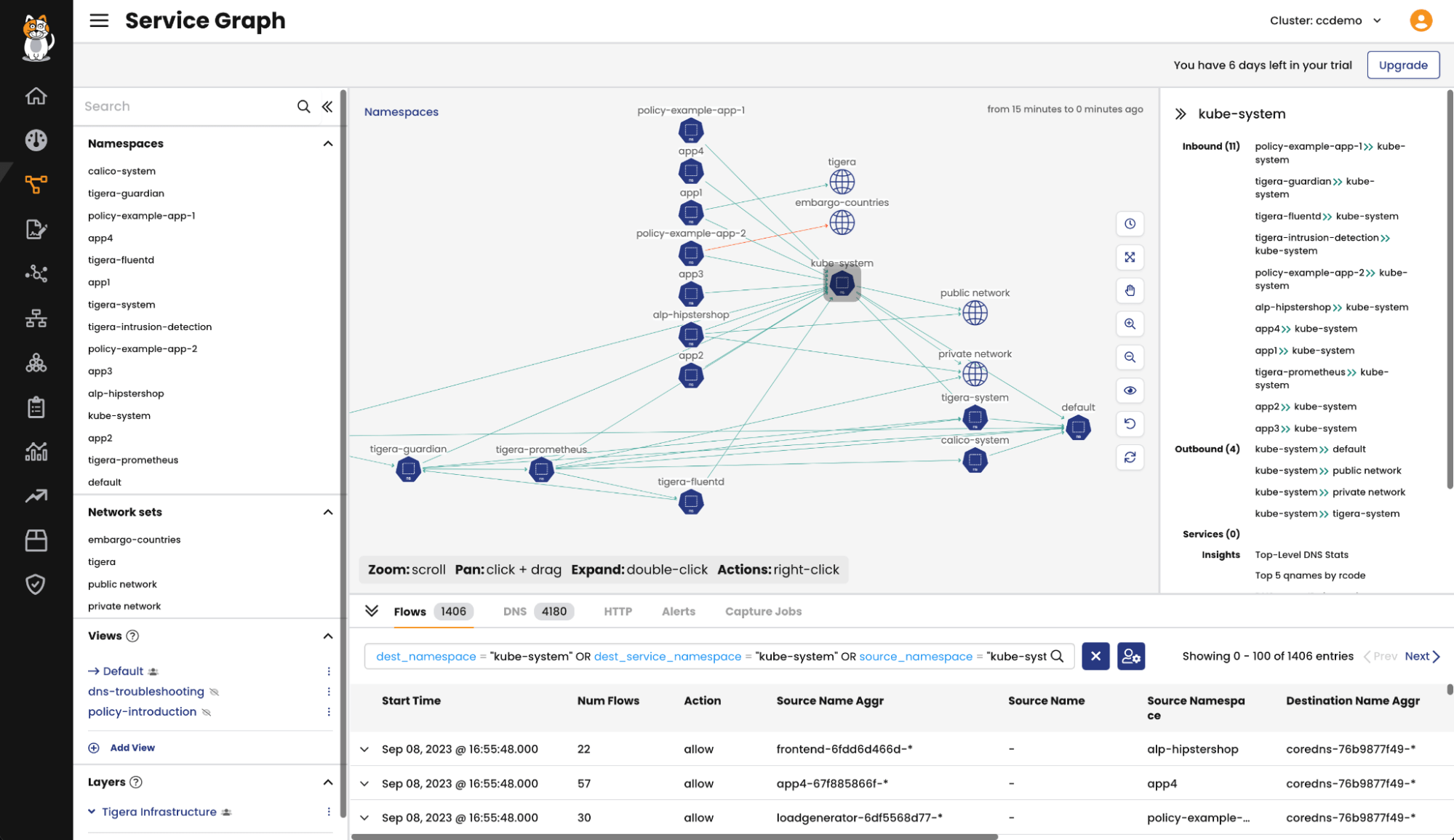This screenshot has height=840, width=1454.
Task: Refresh the service graph
Action: pos(1130,457)
